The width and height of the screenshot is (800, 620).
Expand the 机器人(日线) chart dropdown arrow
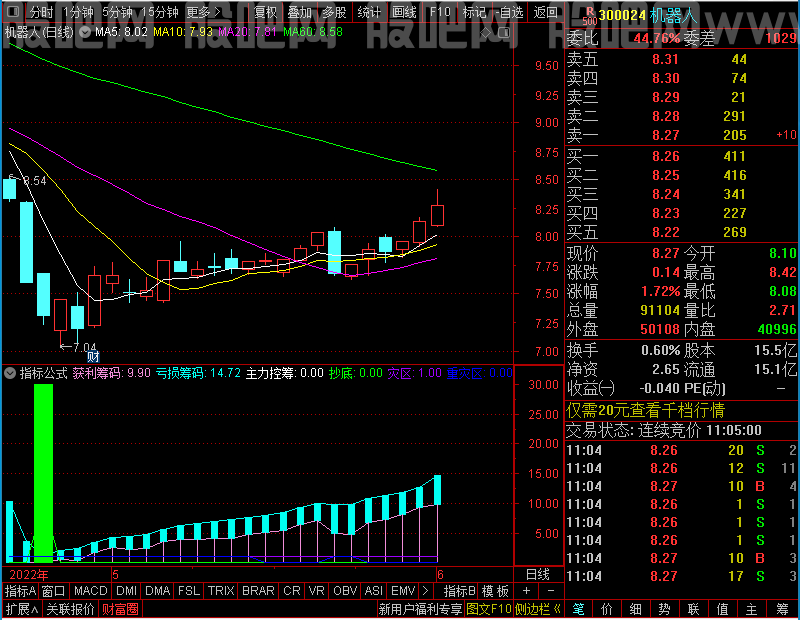click(85, 32)
